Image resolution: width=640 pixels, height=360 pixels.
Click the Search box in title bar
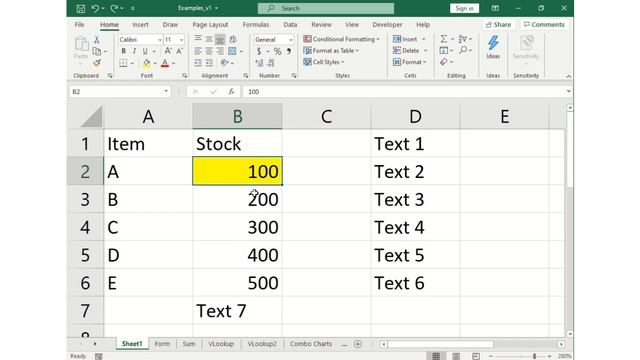[x=326, y=8]
